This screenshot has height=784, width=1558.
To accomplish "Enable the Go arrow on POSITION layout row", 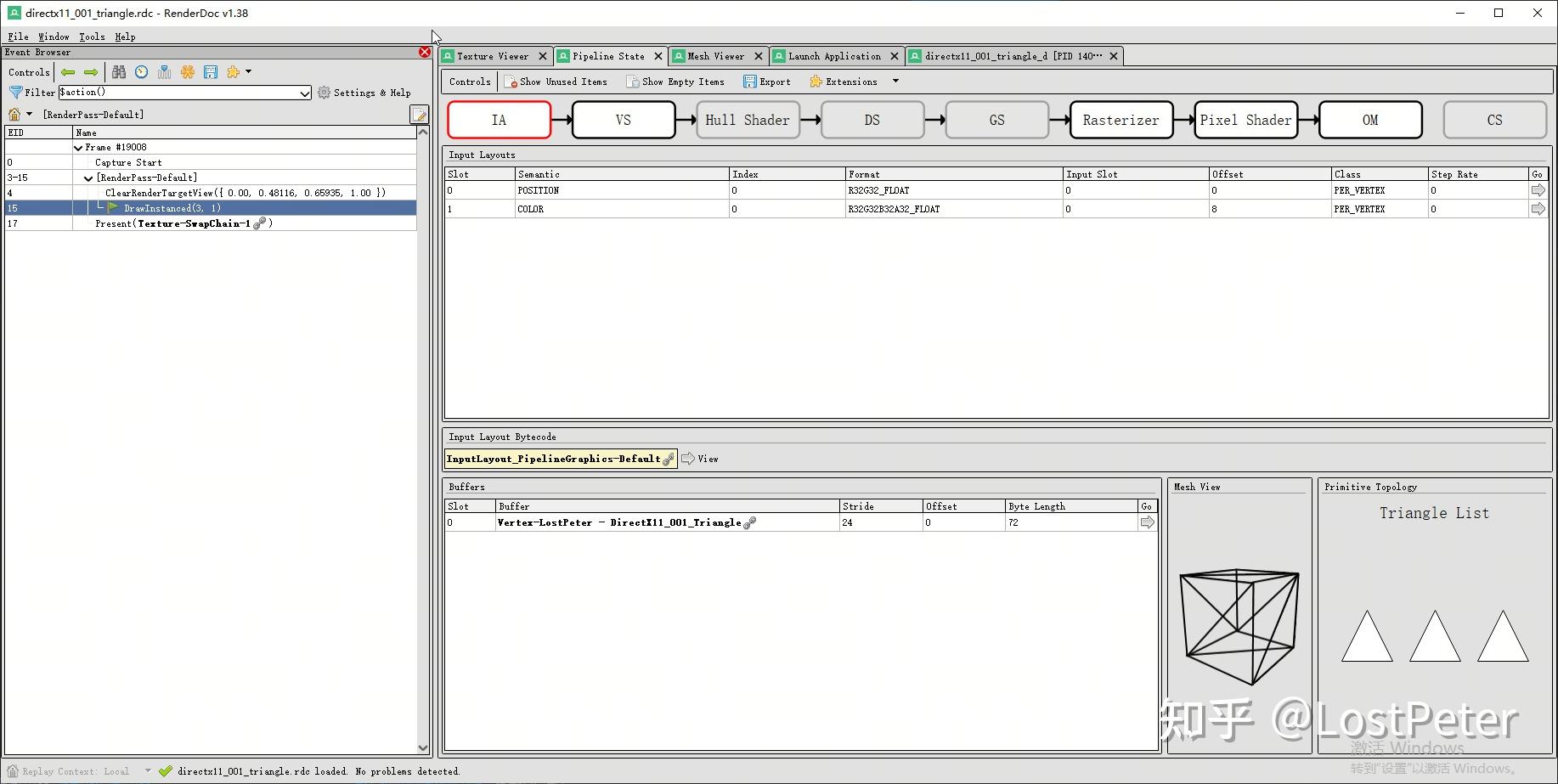I will pyautogui.click(x=1538, y=190).
